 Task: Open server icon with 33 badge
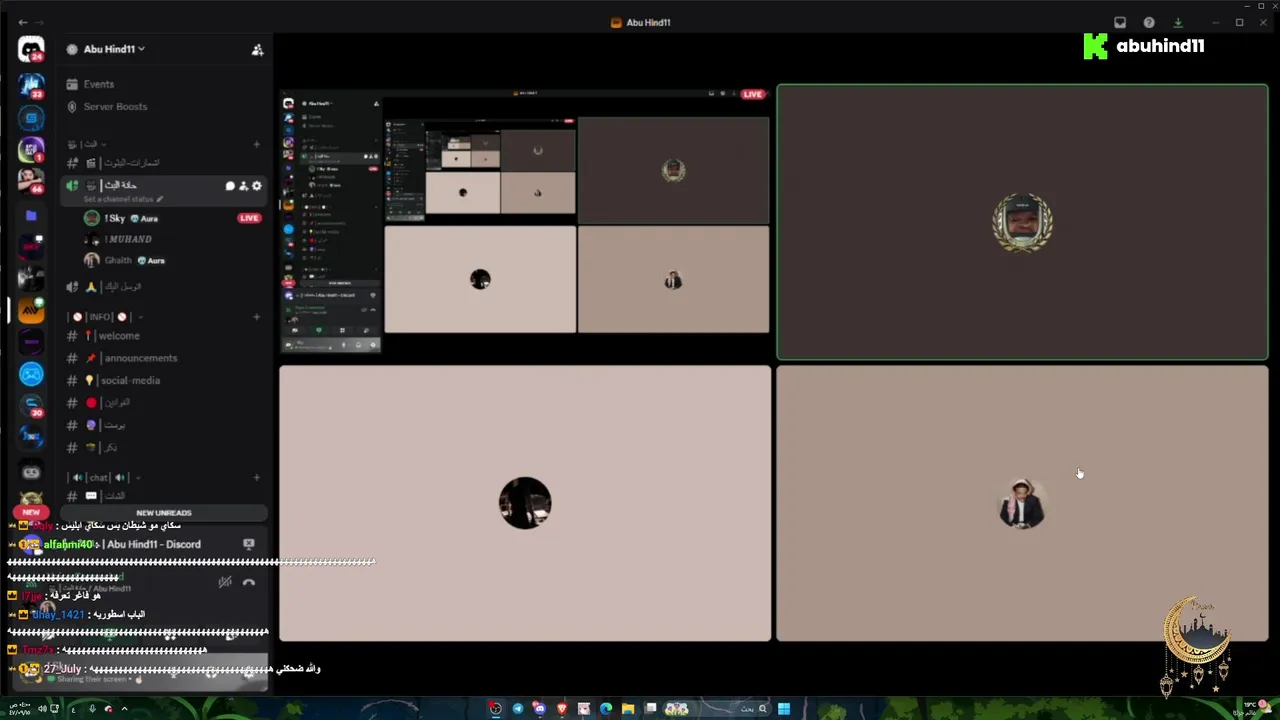tap(31, 85)
